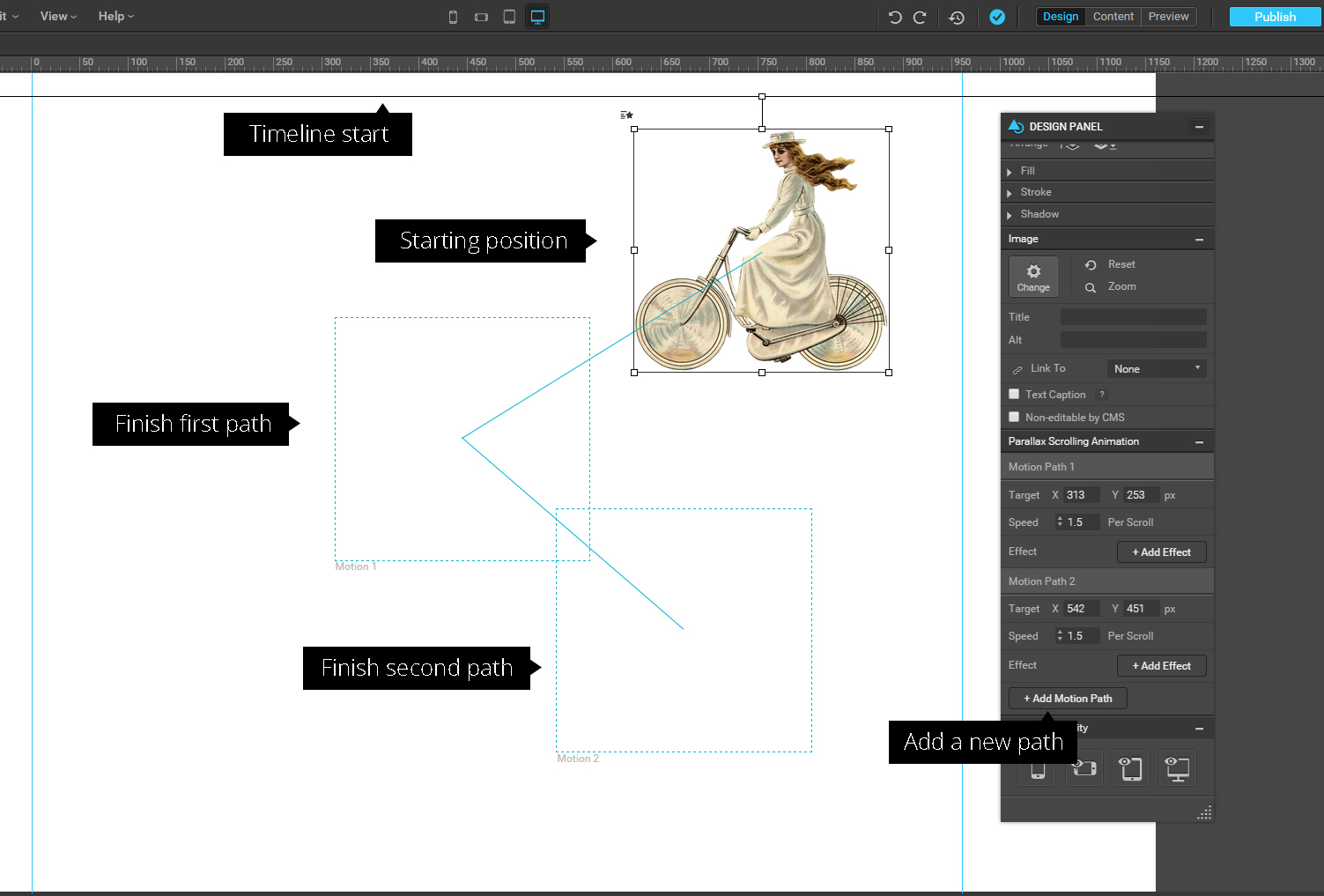Enable the Text Caption checkbox
The width and height of the screenshot is (1324, 896).
[1015, 394]
